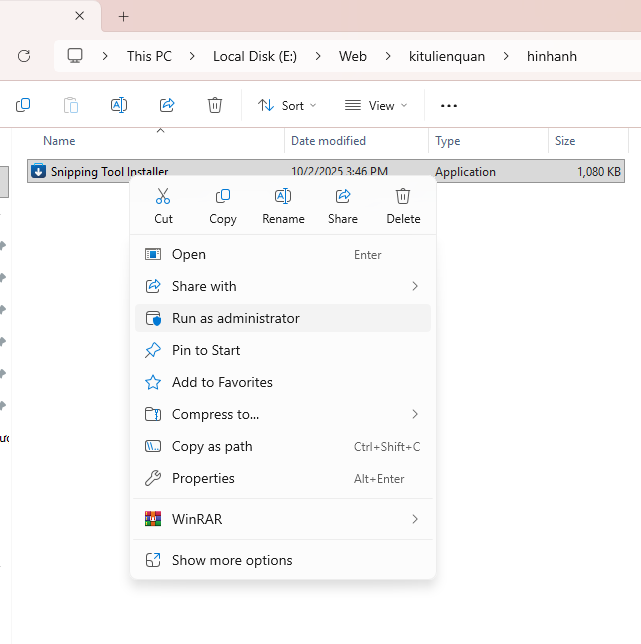Screen dimensions: 641x644
Task: Open the Compress to... submenu
Action: tap(283, 414)
